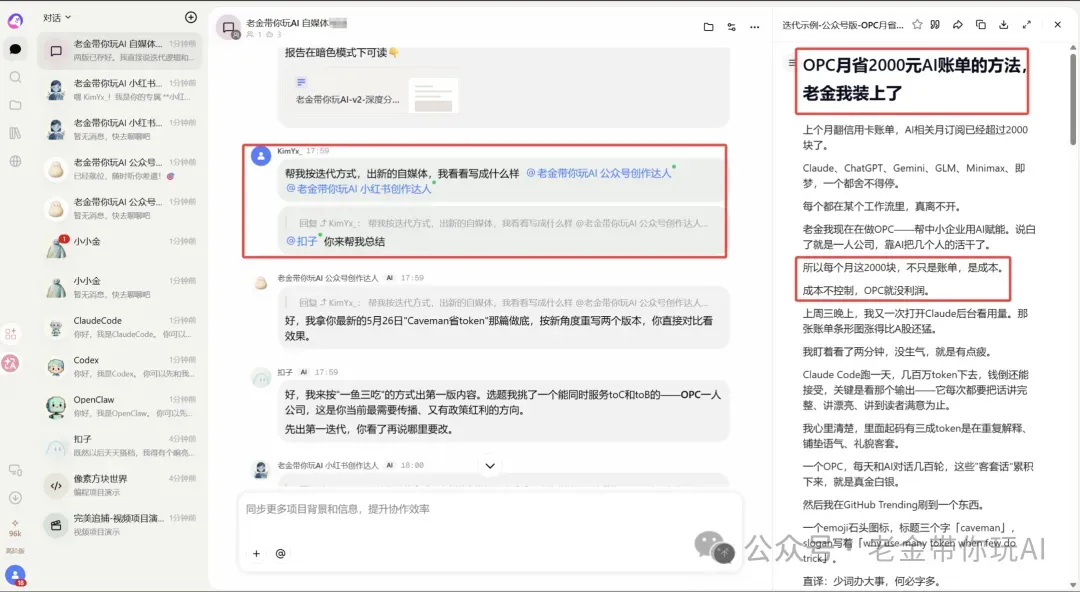The image size is (1080, 592).
Task: Expand preview panel to full screen
Action: coord(1027,24)
